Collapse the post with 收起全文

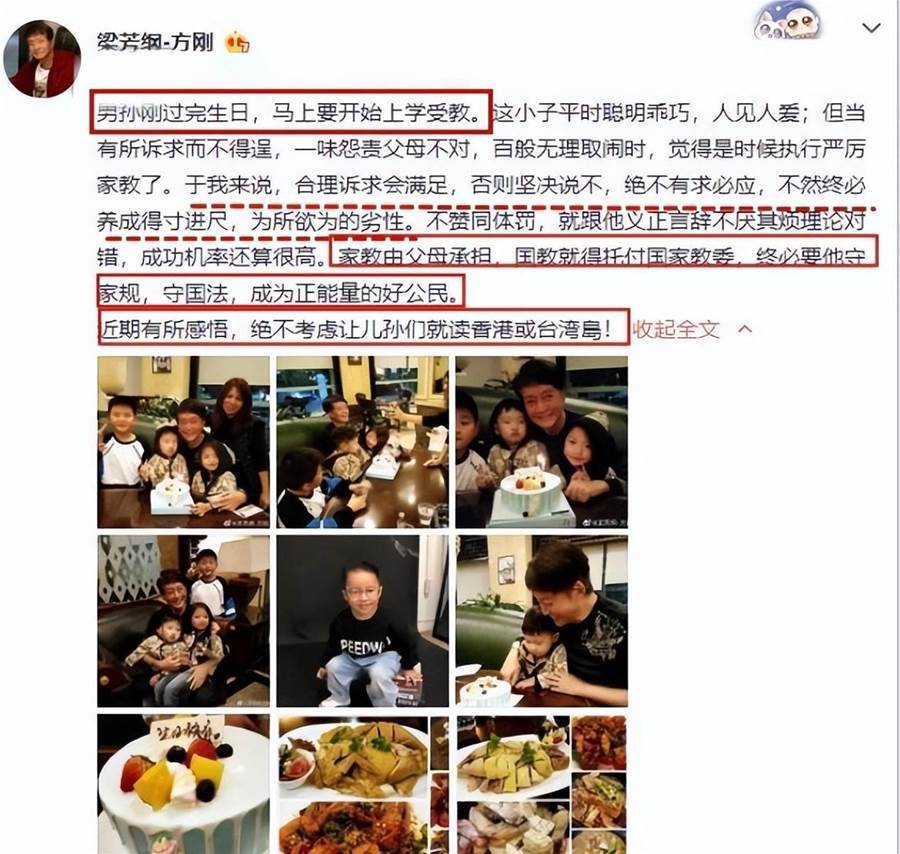click(676, 329)
